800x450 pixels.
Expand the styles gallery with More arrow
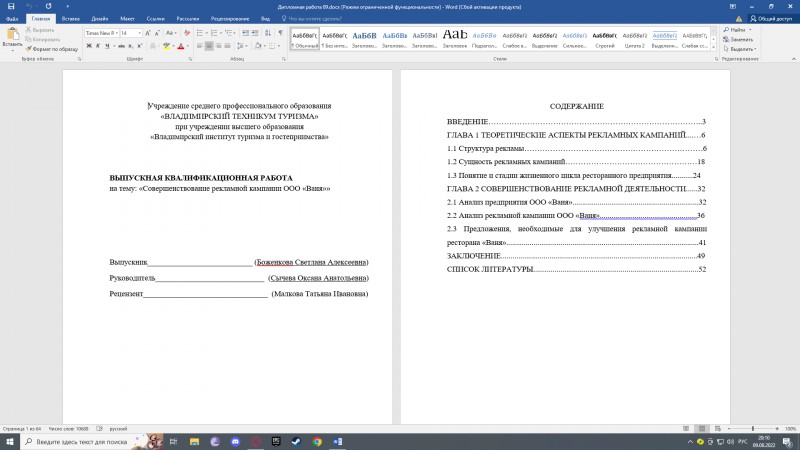pyautogui.click(x=713, y=47)
